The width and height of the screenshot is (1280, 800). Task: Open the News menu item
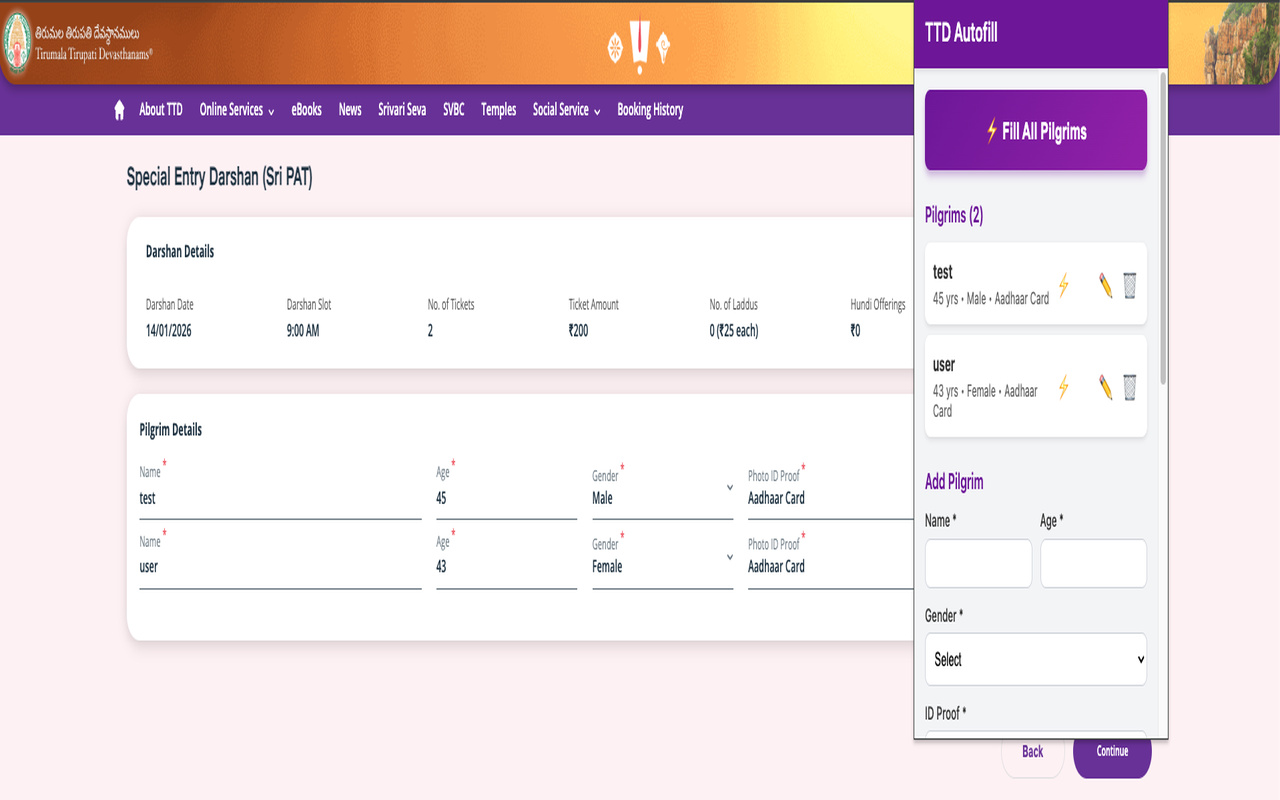[350, 110]
